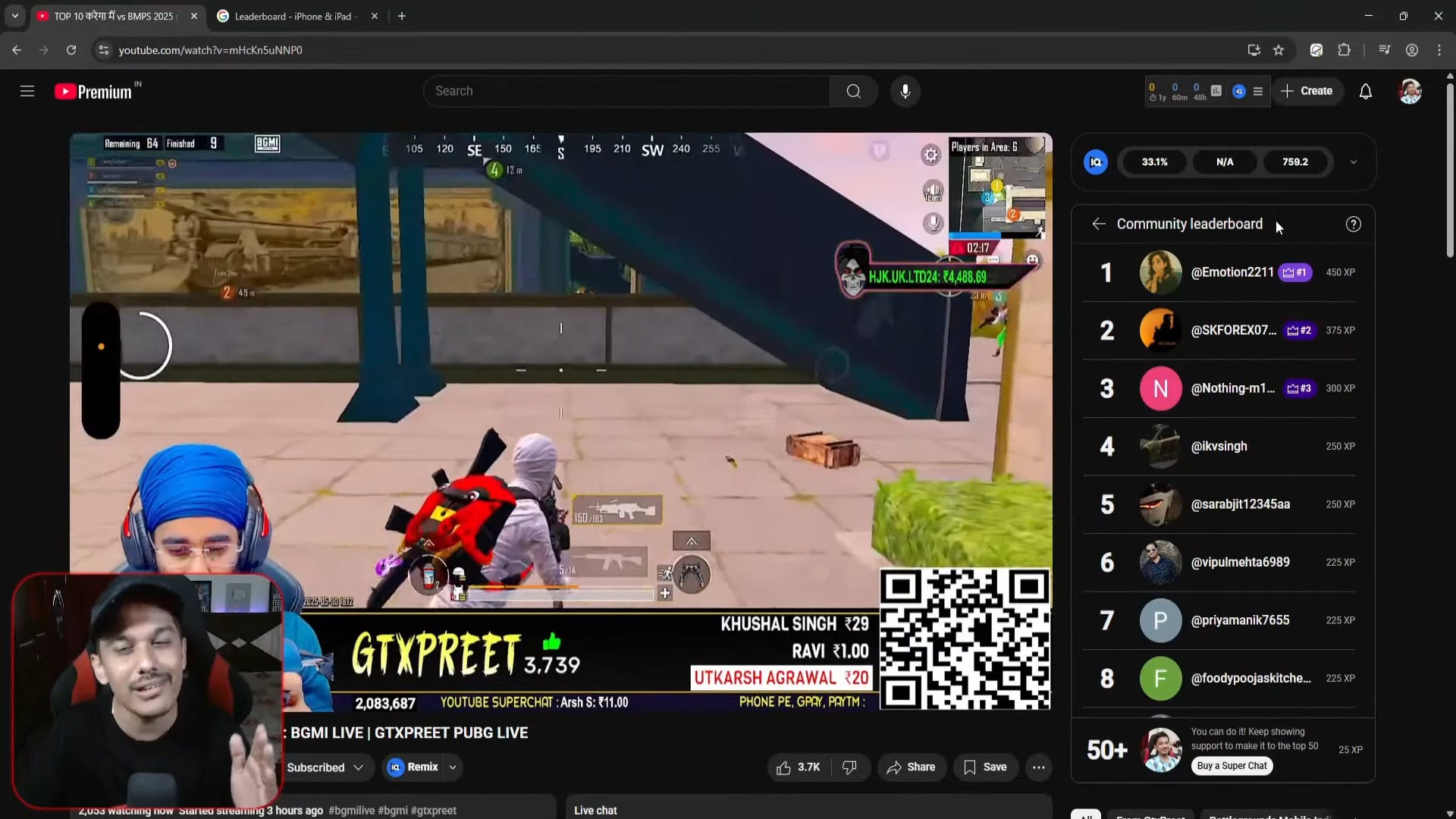1456x819 pixels.
Task: Expand the vidIQ score panel chevron
Action: 1354,162
